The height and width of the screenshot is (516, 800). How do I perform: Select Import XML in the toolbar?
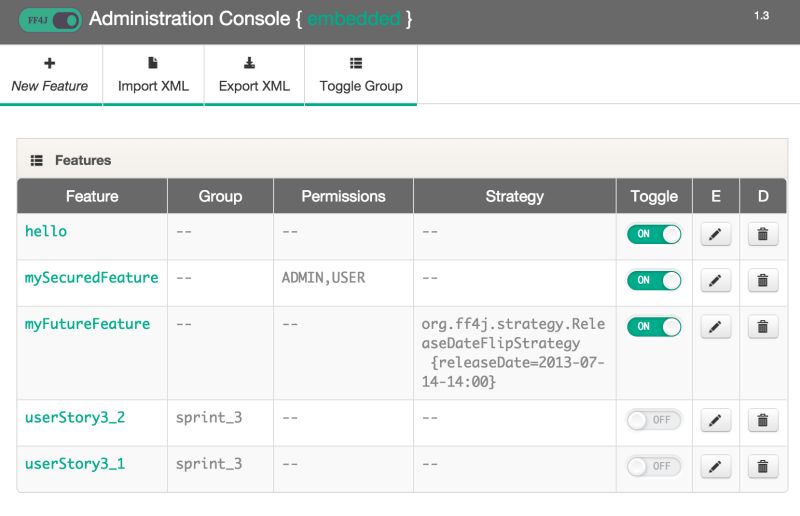click(153, 75)
